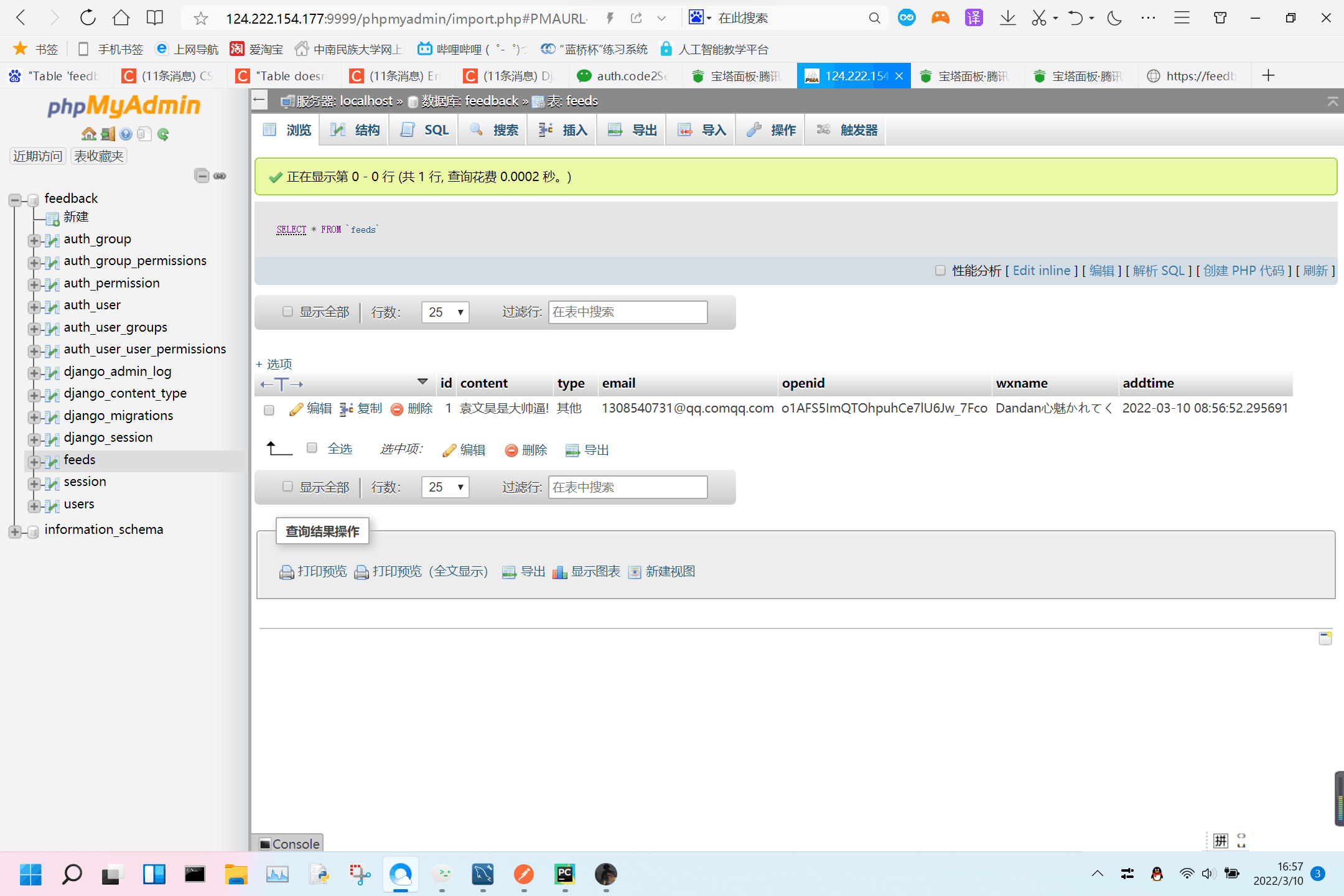1344x896 pixels.
Task: Open the Export tab
Action: [632, 130]
